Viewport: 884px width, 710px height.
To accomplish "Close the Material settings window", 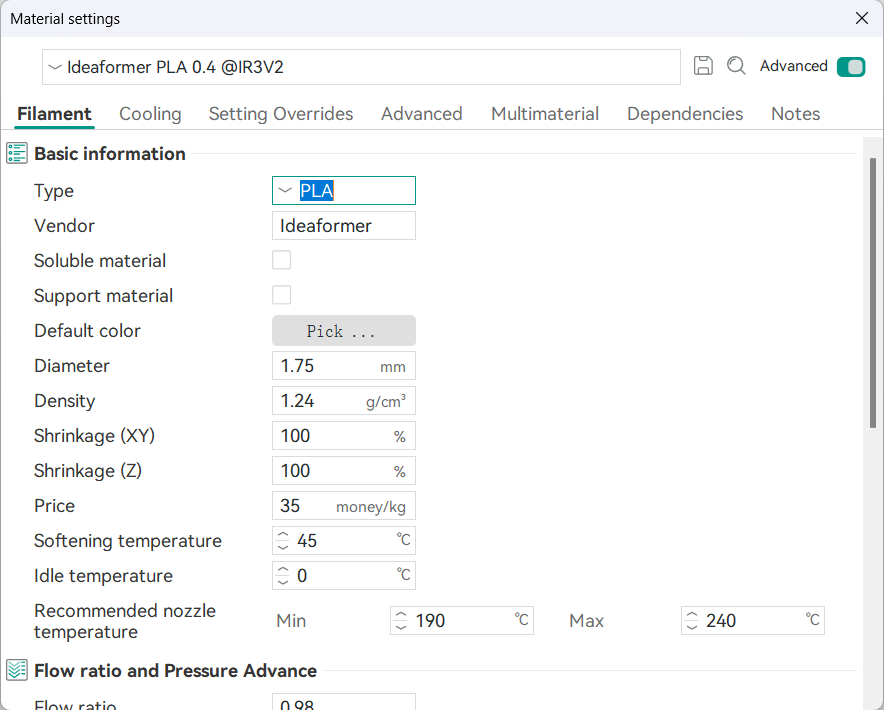I will click(861, 18).
